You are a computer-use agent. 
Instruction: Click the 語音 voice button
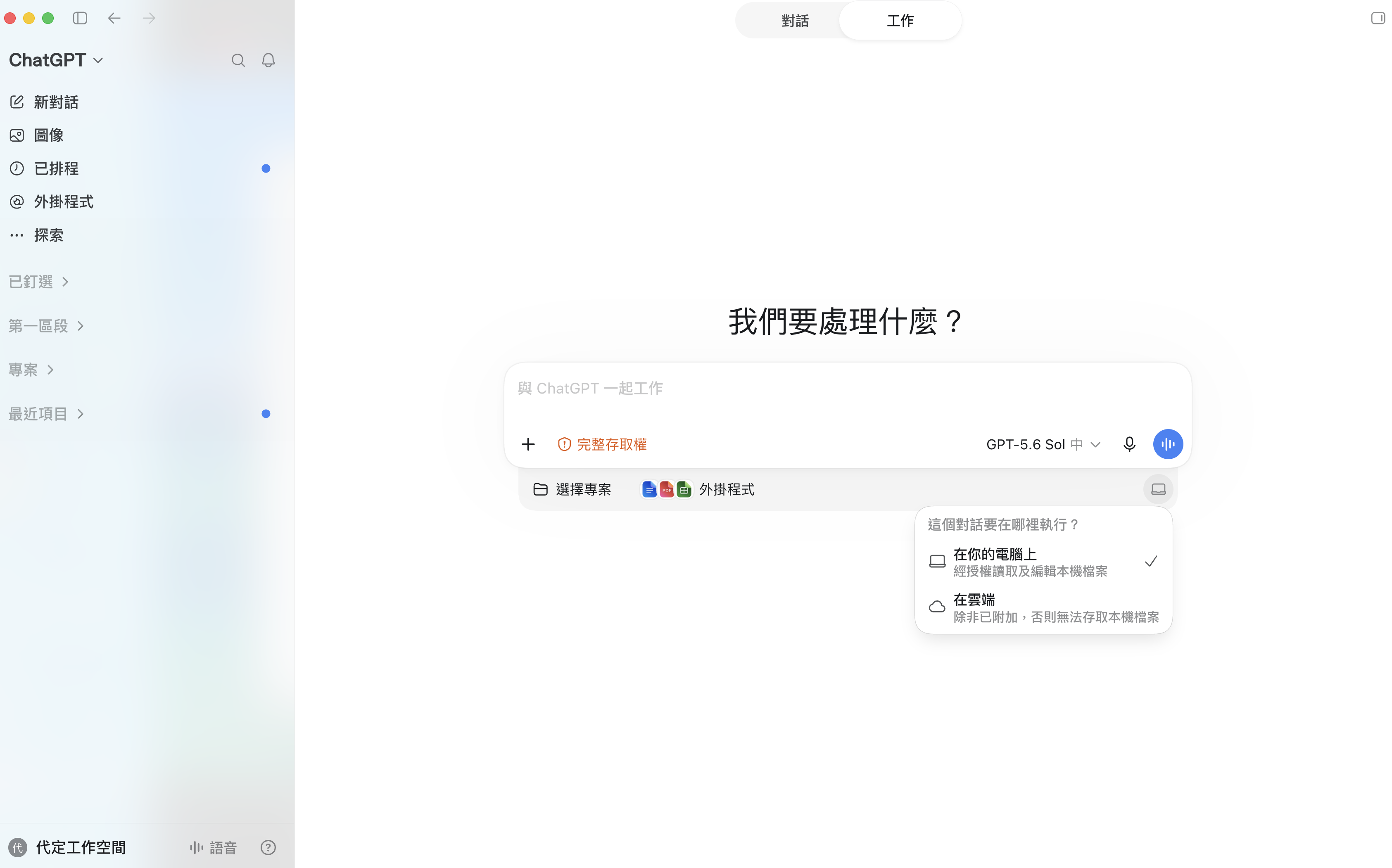213,847
